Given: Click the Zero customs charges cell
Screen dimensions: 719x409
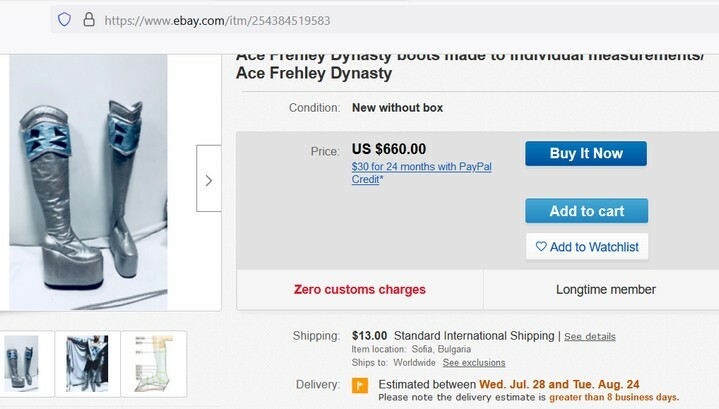Looking at the screenshot, I should [x=359, y=290].
